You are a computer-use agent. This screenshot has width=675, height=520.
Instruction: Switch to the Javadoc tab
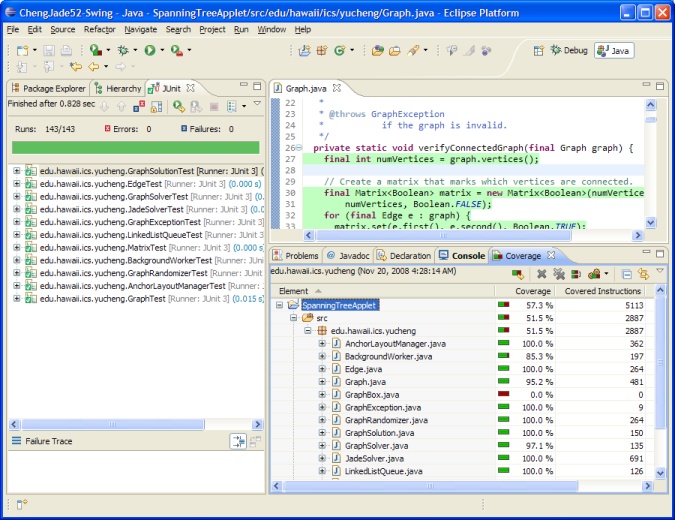tap(348, 256)
